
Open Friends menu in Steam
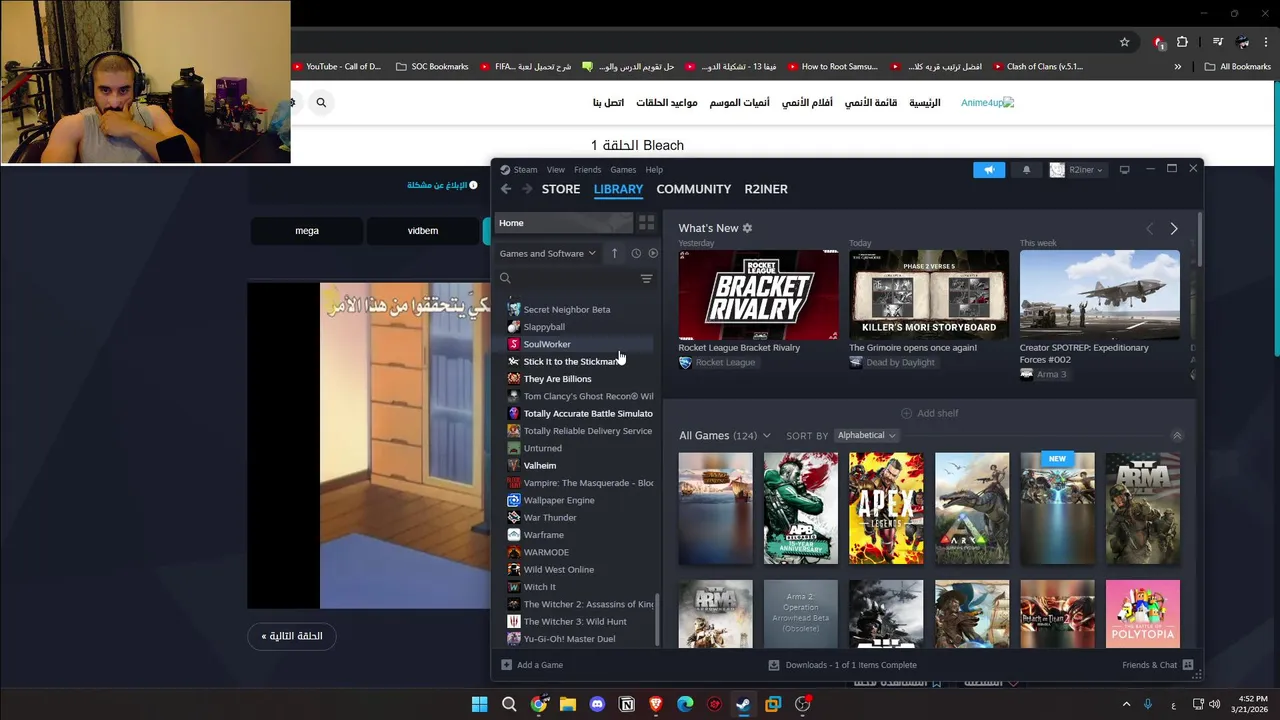[587, 170]
